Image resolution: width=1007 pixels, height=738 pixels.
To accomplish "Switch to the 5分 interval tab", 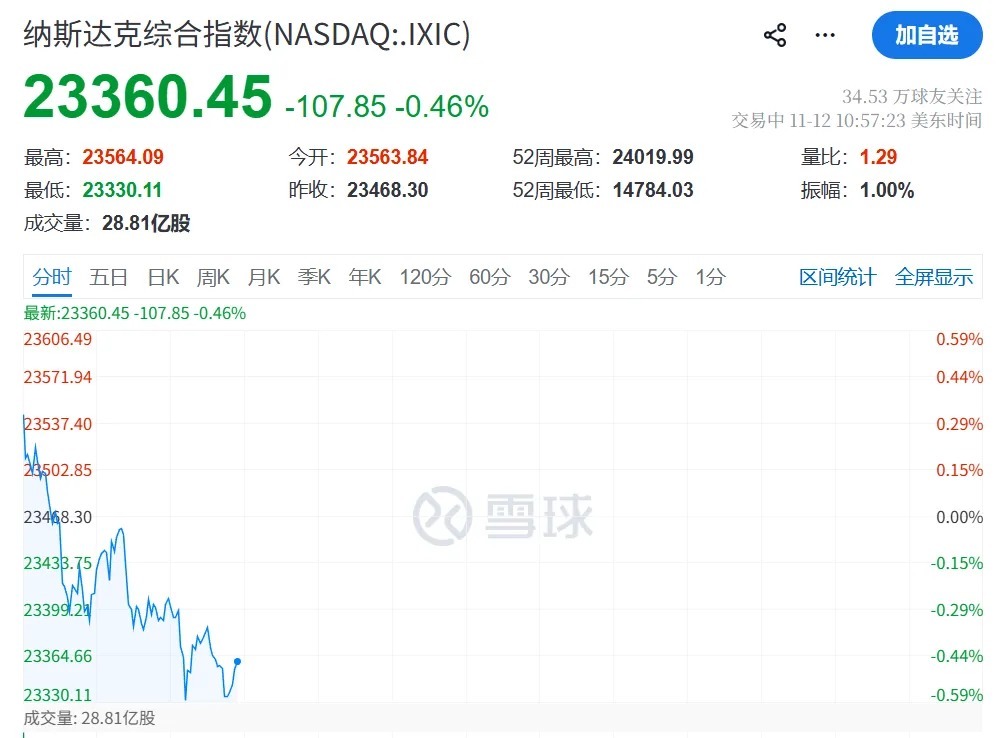I will 661,278.
